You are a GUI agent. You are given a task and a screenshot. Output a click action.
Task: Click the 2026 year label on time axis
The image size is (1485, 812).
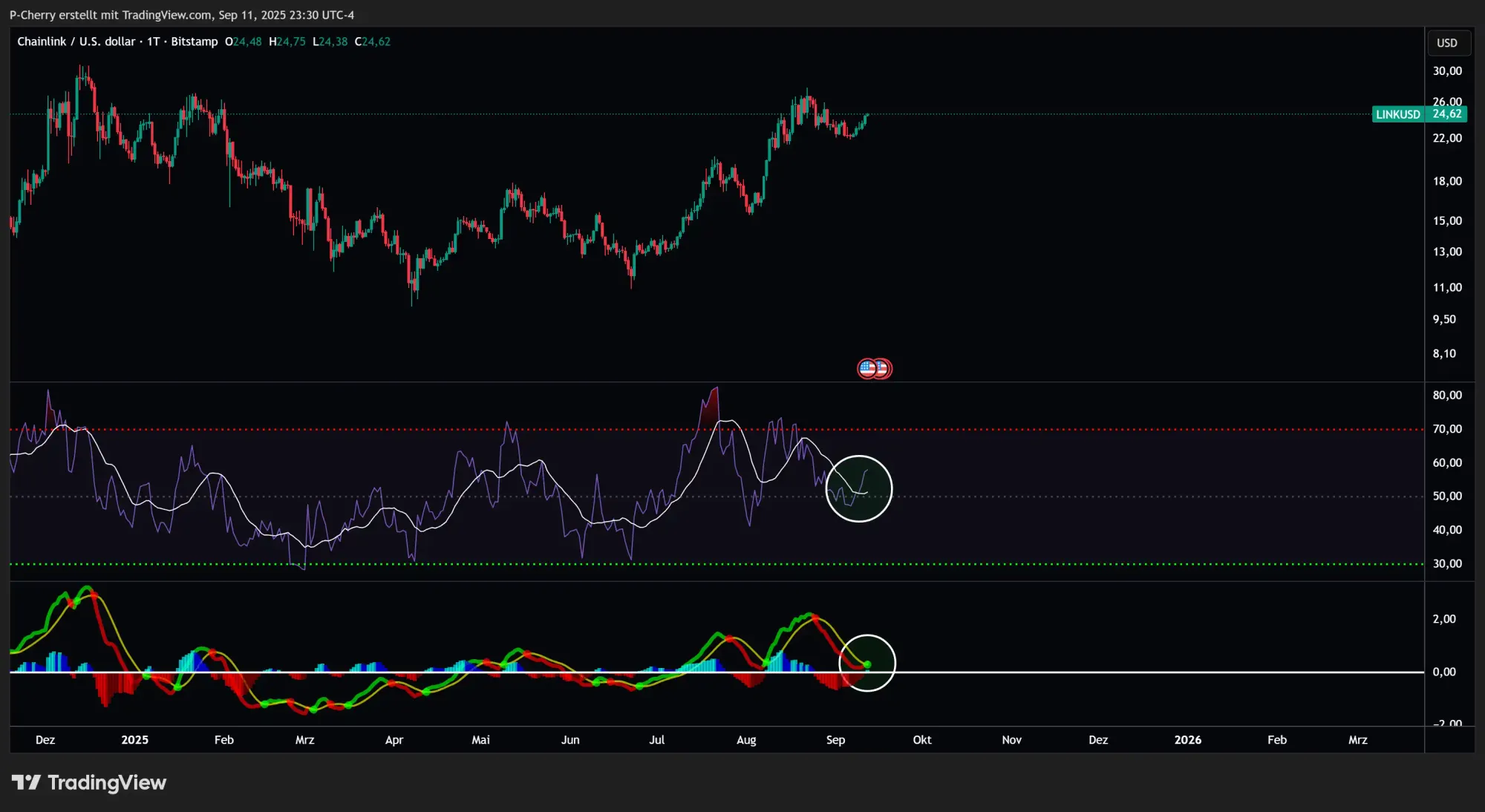click(x=1188, y=740)
